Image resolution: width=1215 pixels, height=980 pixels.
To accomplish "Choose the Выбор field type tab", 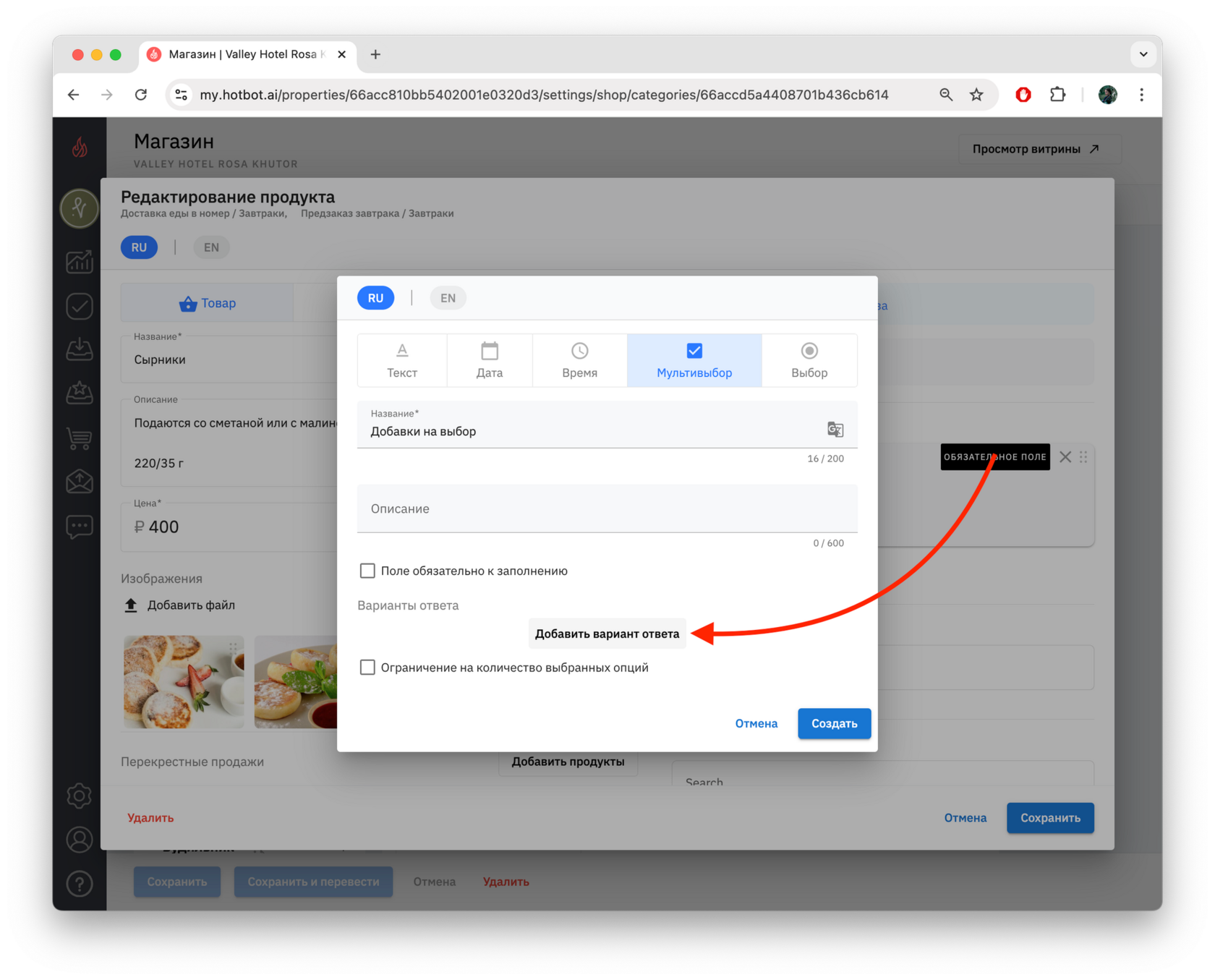I will coord(809,360).
